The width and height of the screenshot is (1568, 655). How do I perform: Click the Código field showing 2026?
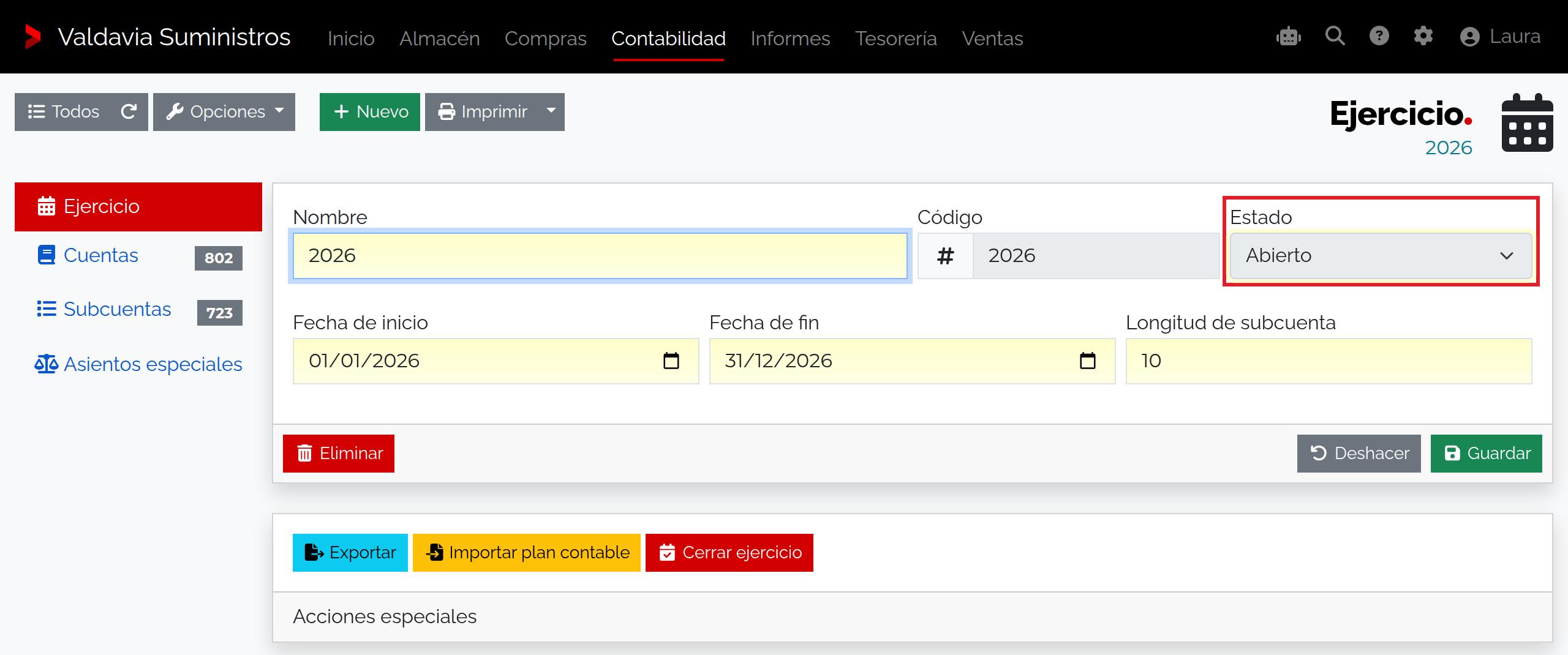(1096, 256)
